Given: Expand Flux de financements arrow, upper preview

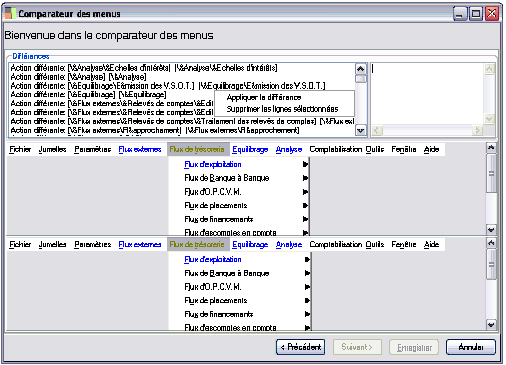Looking at the screenshot, I should point(305,219).
